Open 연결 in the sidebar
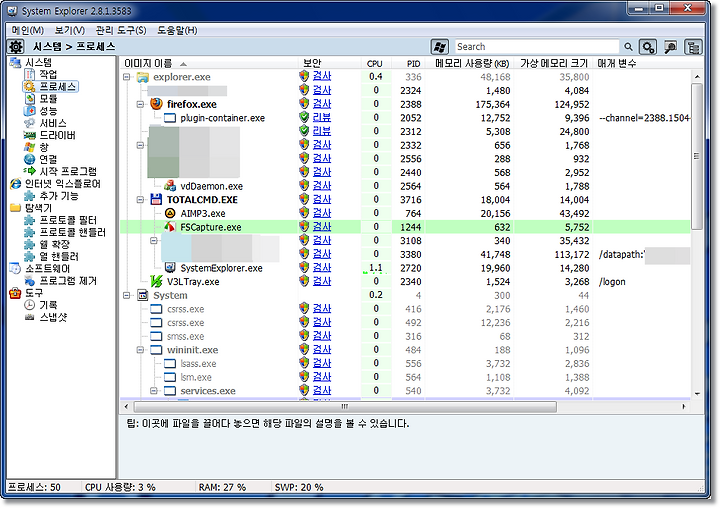This screenshot has width=720, height=508. click(48, 159)
